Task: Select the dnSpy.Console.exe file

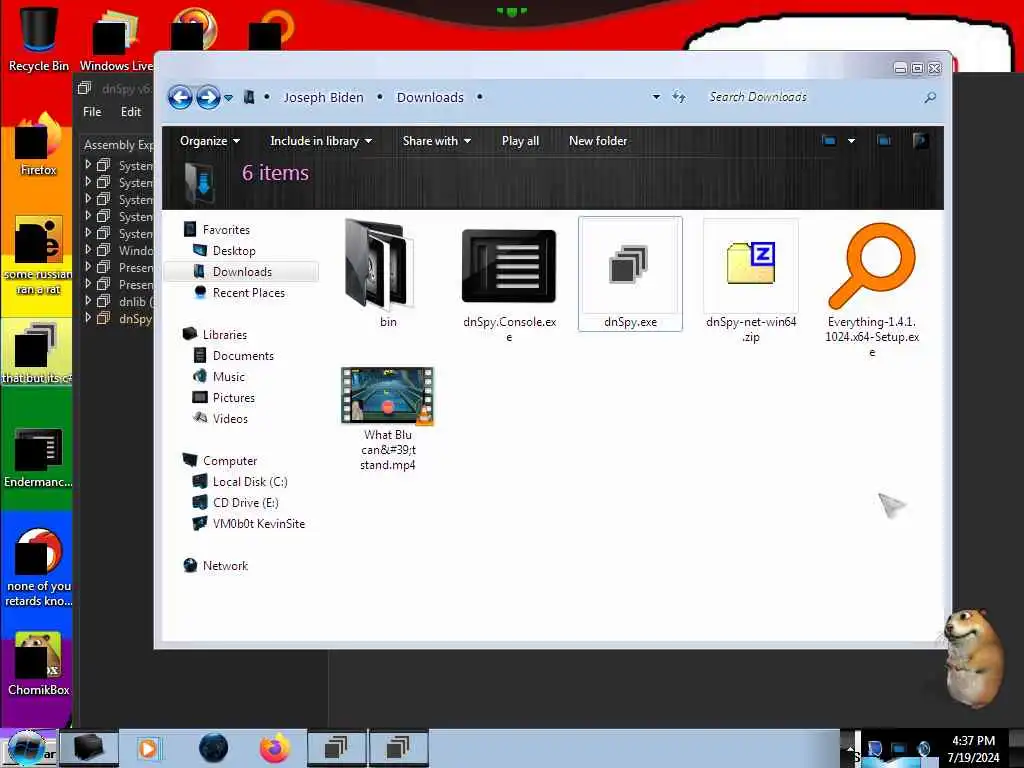Action: click(x=509, y=281)
